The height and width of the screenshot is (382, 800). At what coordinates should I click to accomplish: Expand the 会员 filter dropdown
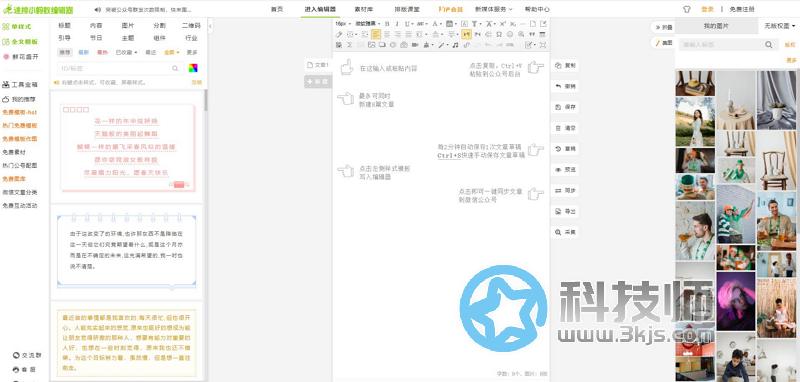click(x=171, y=53)
